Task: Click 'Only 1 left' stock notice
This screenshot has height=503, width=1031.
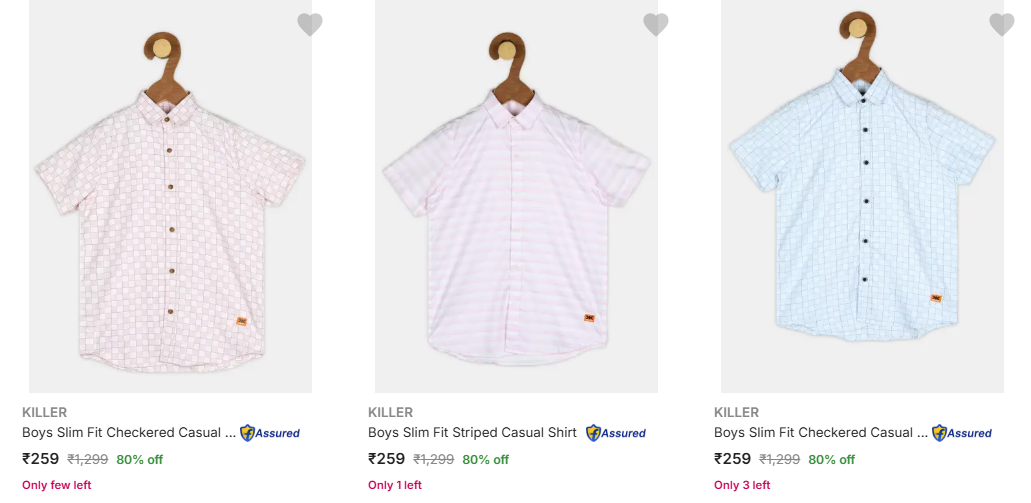Action: point(395,485)
